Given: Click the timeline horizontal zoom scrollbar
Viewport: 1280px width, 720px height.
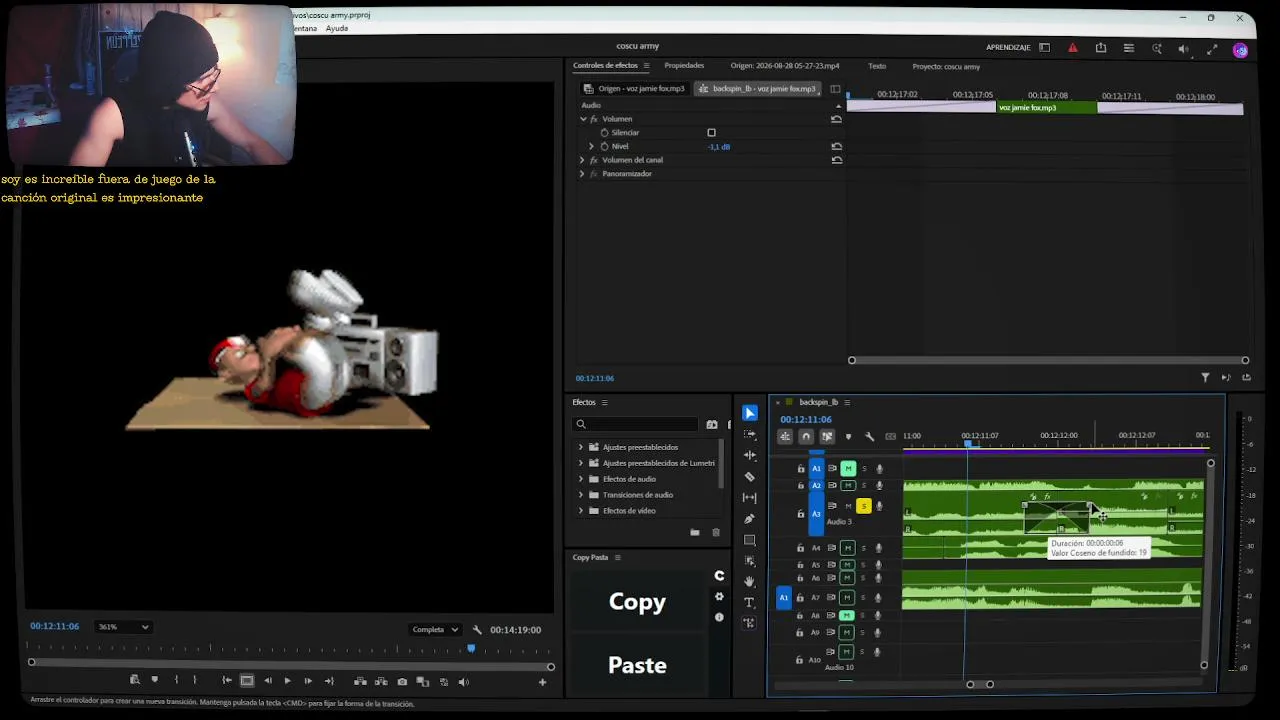Looking at the screenshot, I should (x=980, y=685).
